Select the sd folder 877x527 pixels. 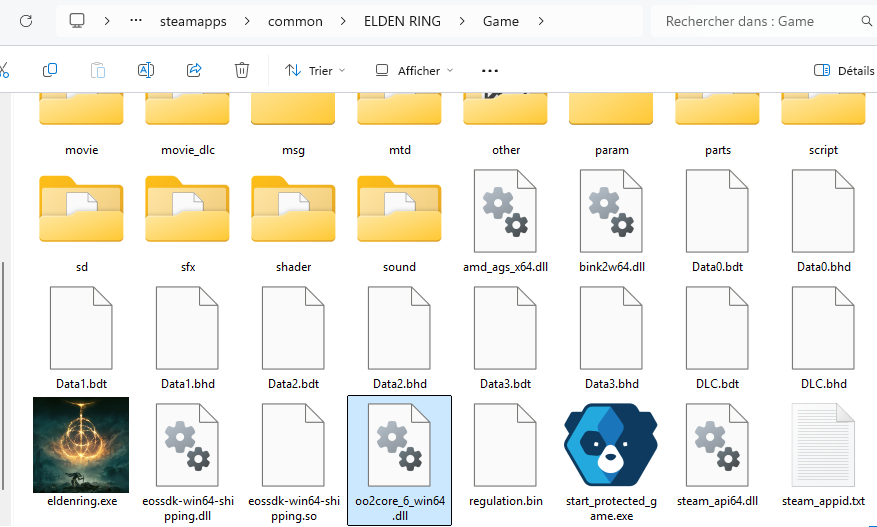tap(81, 222)
